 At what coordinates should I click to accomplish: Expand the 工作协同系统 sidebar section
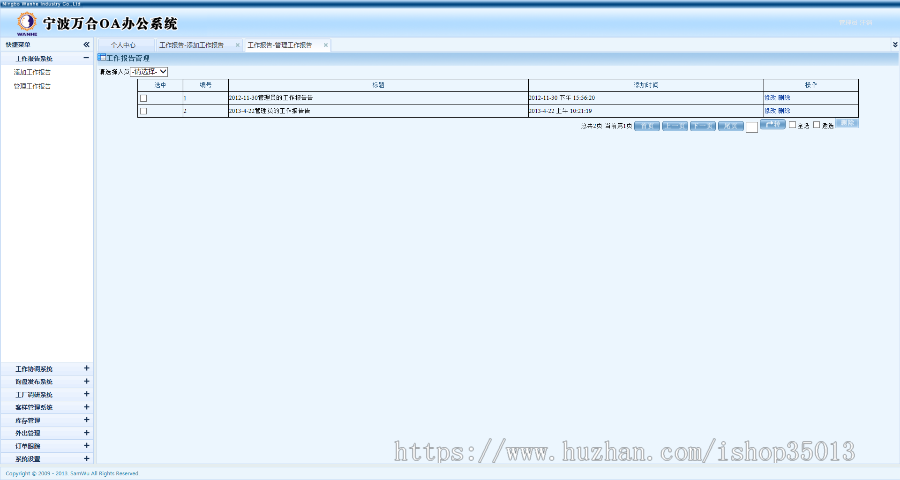[x=87, y=369]
